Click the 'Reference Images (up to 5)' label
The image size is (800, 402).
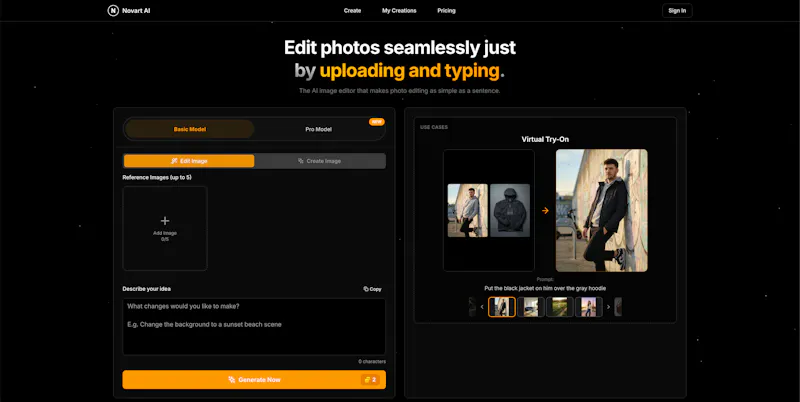157,178
